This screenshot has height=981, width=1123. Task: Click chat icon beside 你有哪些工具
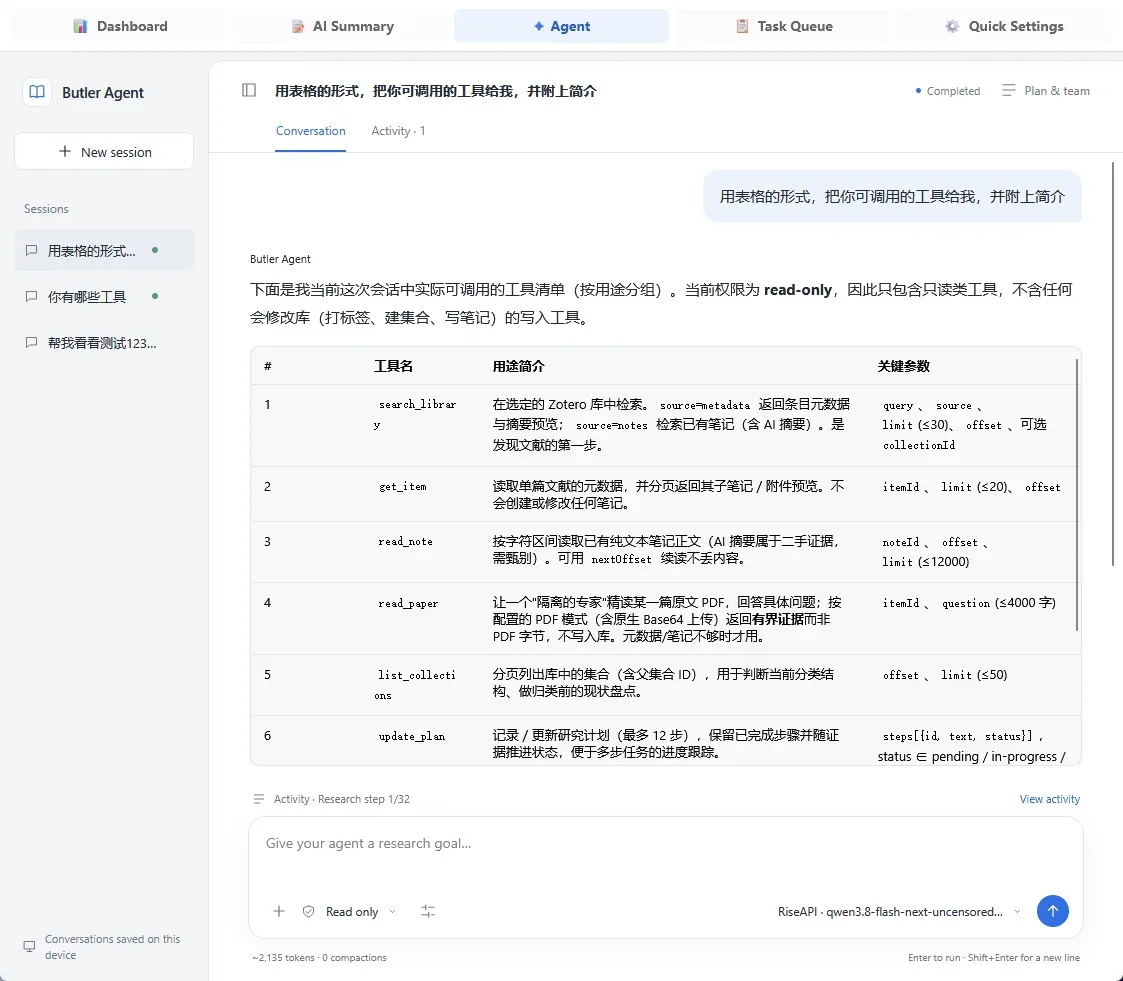click(x=31, y=296)
